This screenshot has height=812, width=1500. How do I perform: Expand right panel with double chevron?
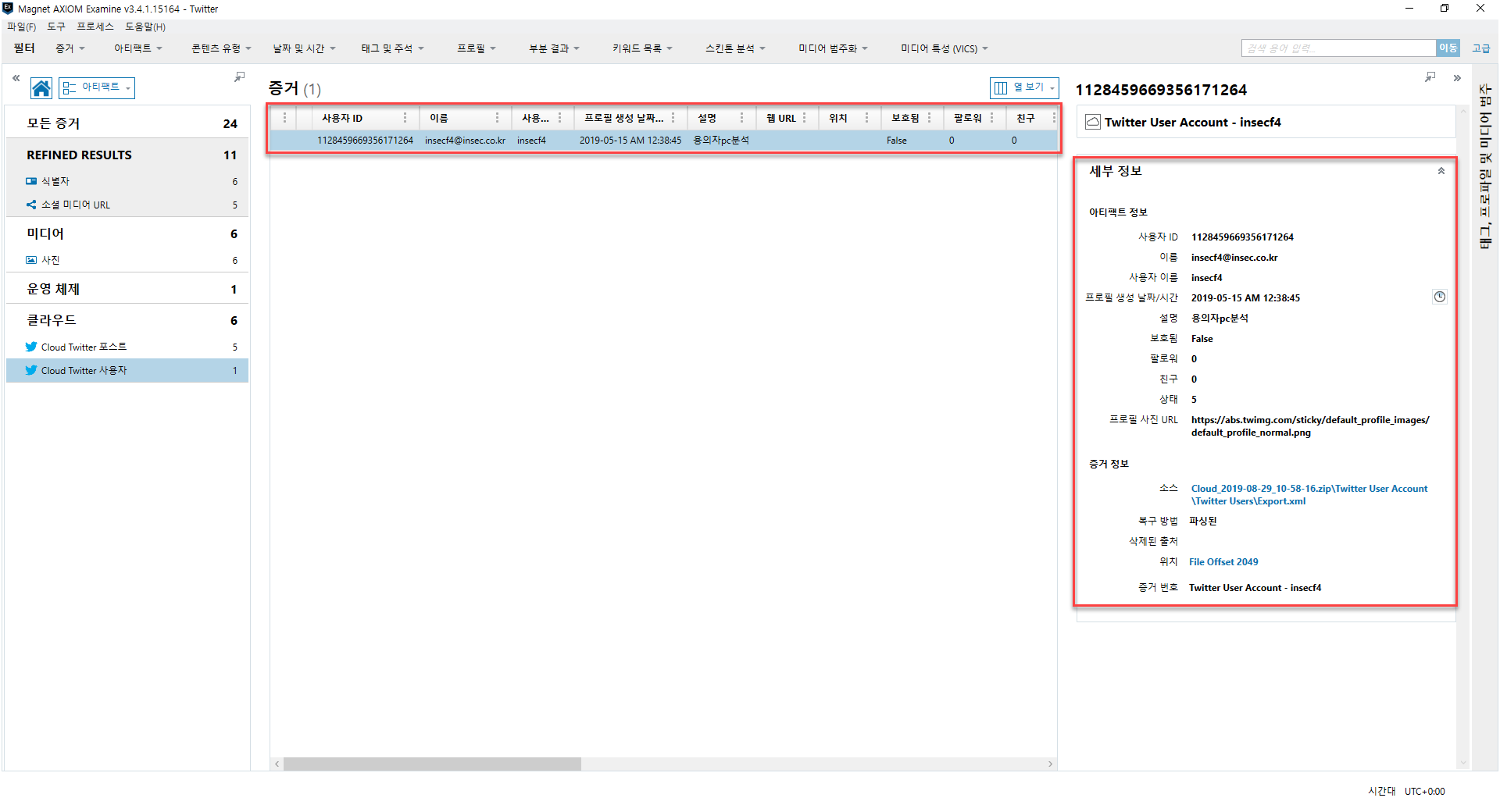point(1457,78)
